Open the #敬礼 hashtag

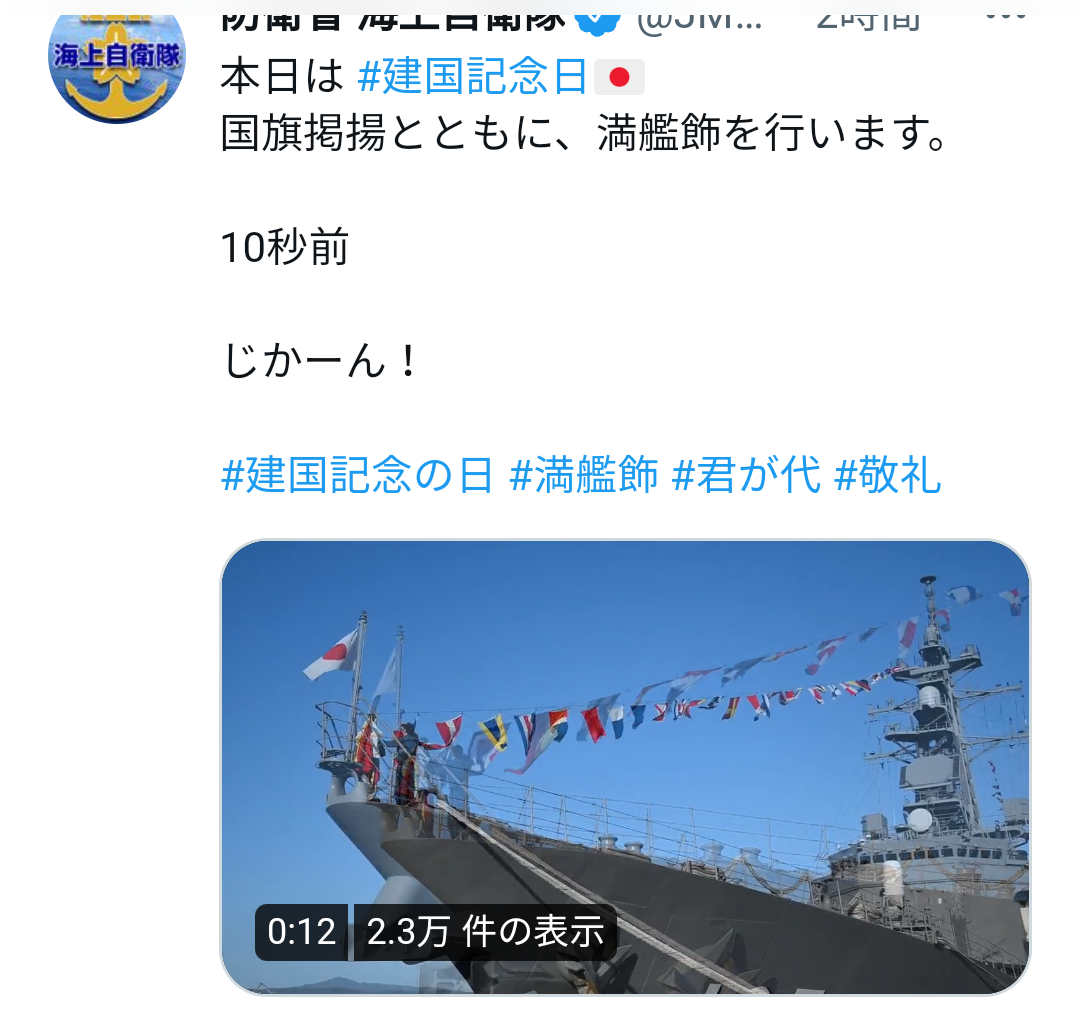(887, 475)
